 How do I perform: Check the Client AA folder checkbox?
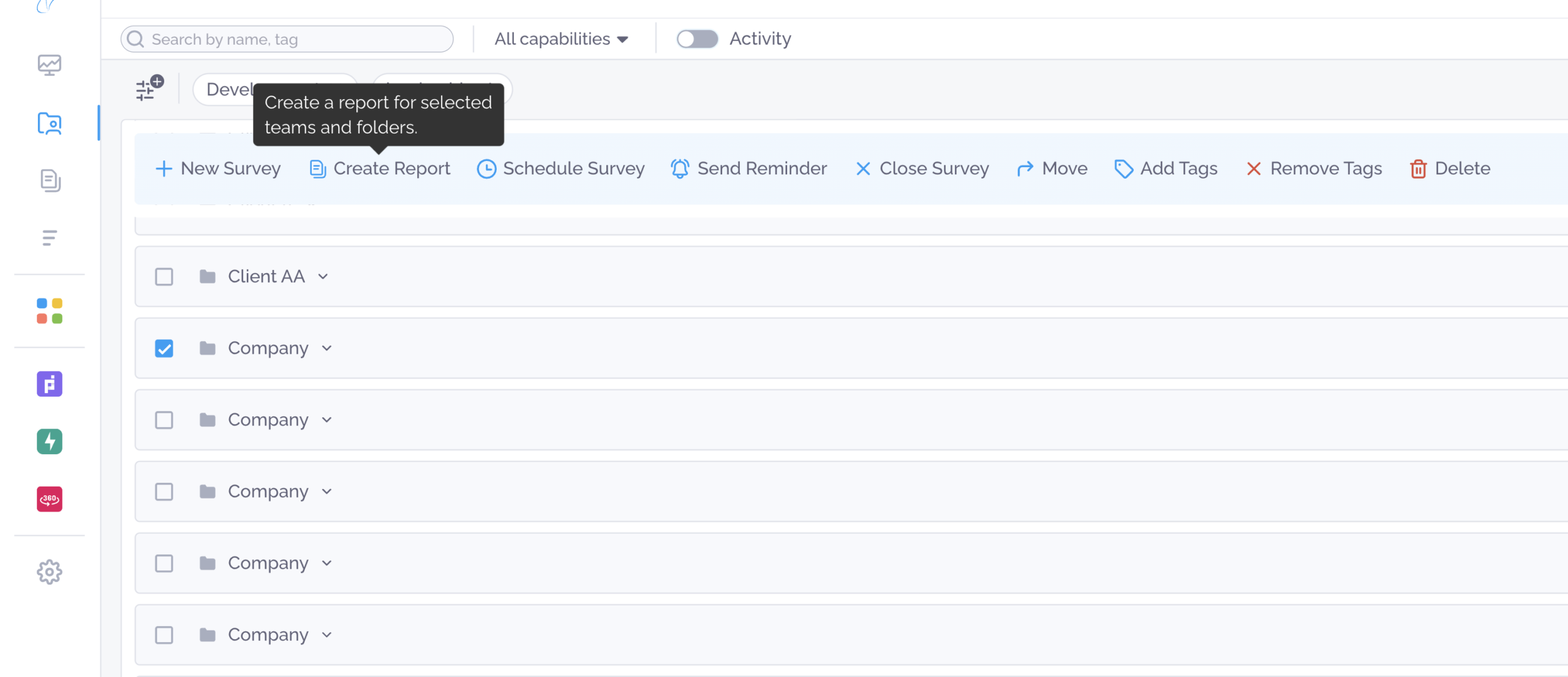(164, 277)
